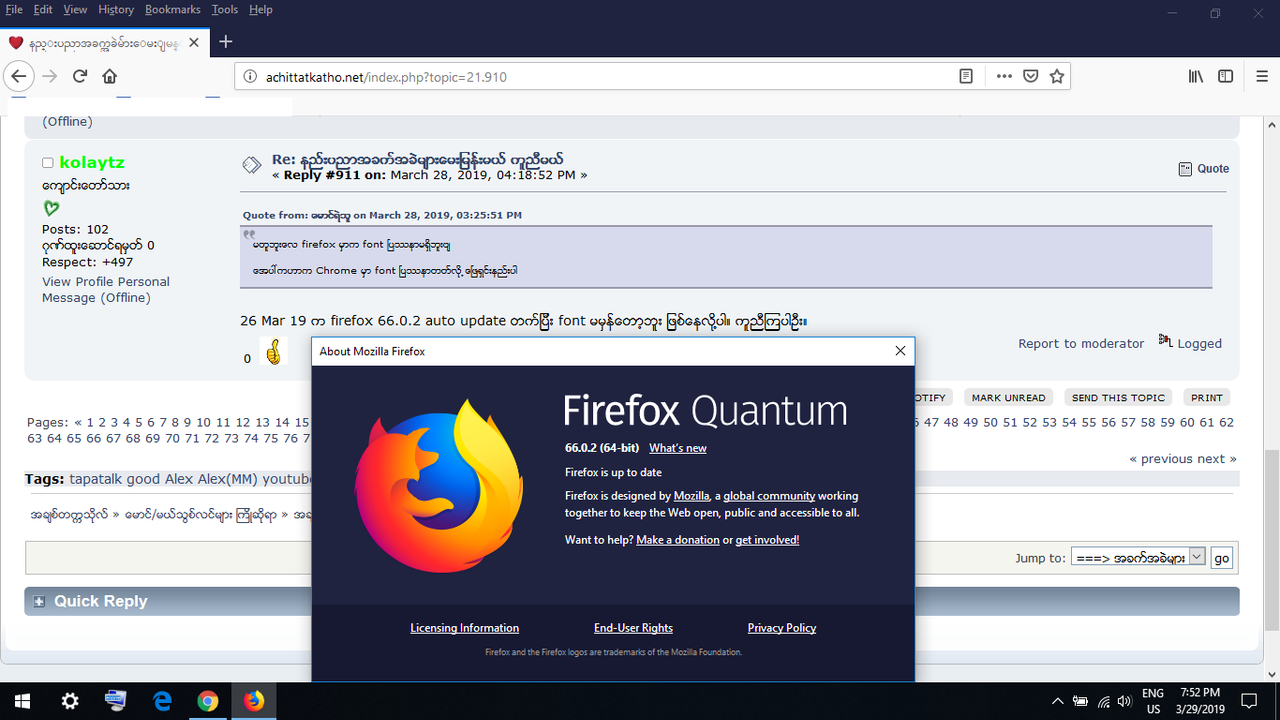The height and width of the screenshot is (720, 1280).
Task: Click the What's new link
Action: [677, 448]
